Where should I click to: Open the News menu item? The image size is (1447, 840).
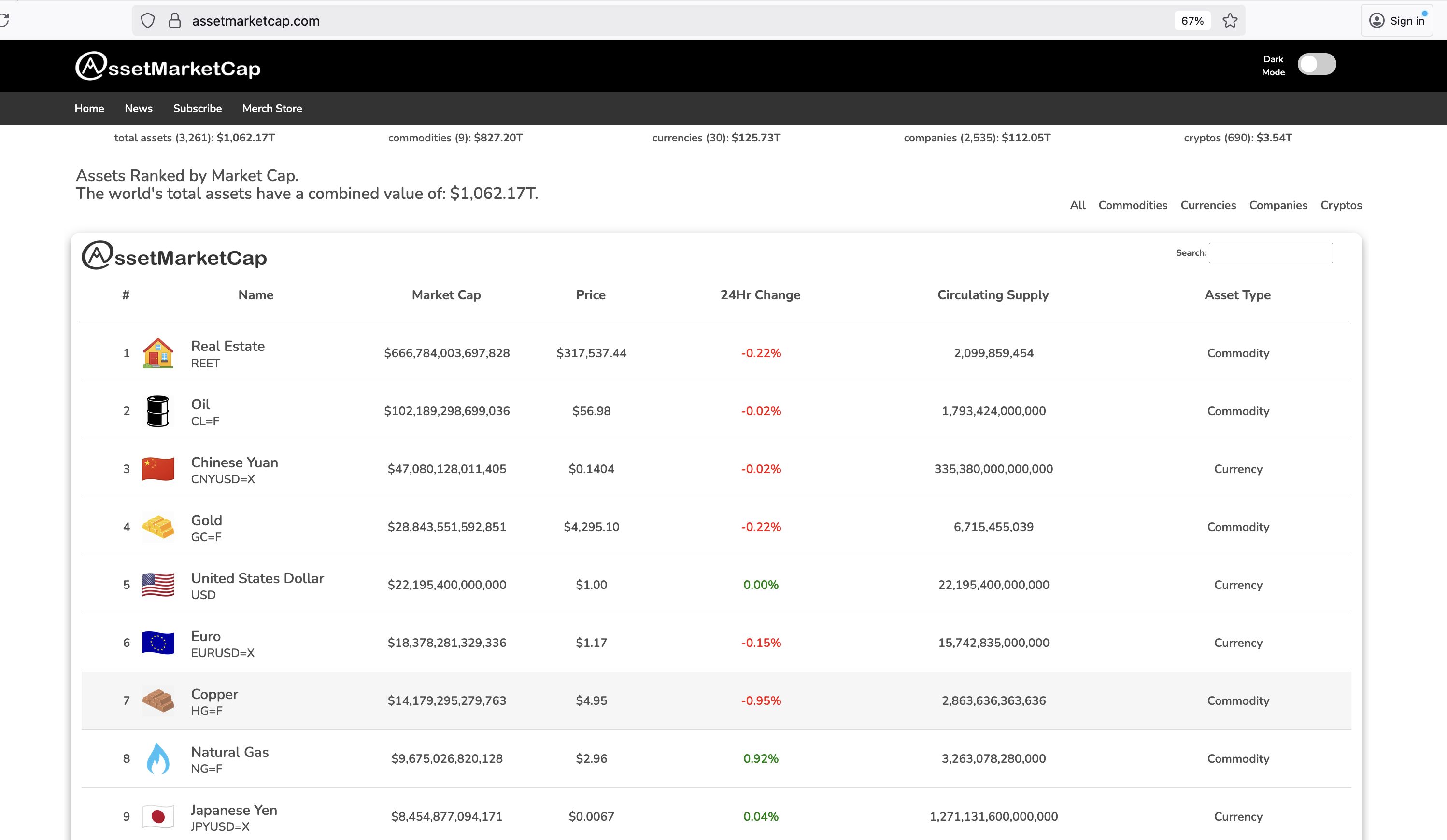(139, 109)
